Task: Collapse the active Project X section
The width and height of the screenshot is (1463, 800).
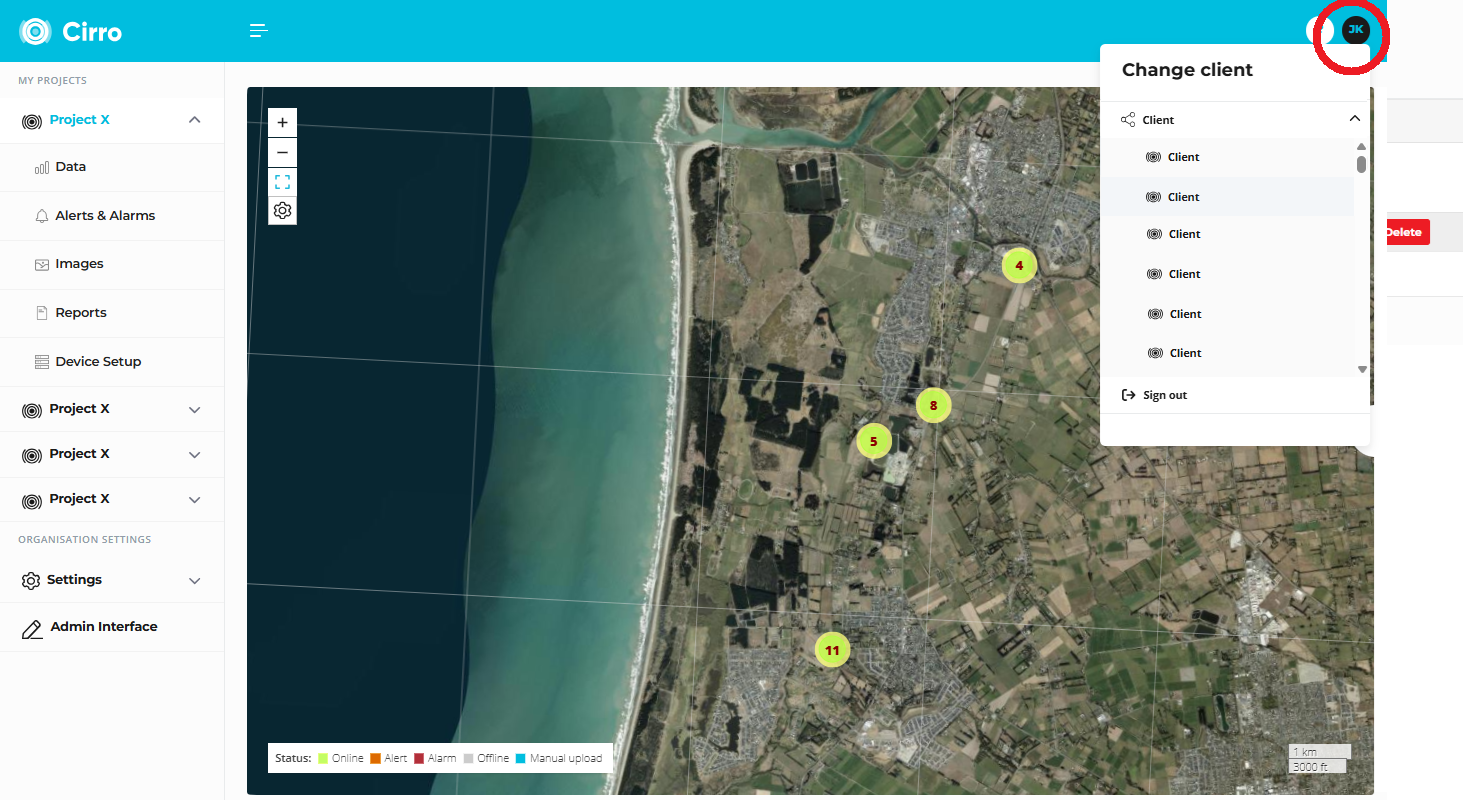Action: [x=195, y=120]
